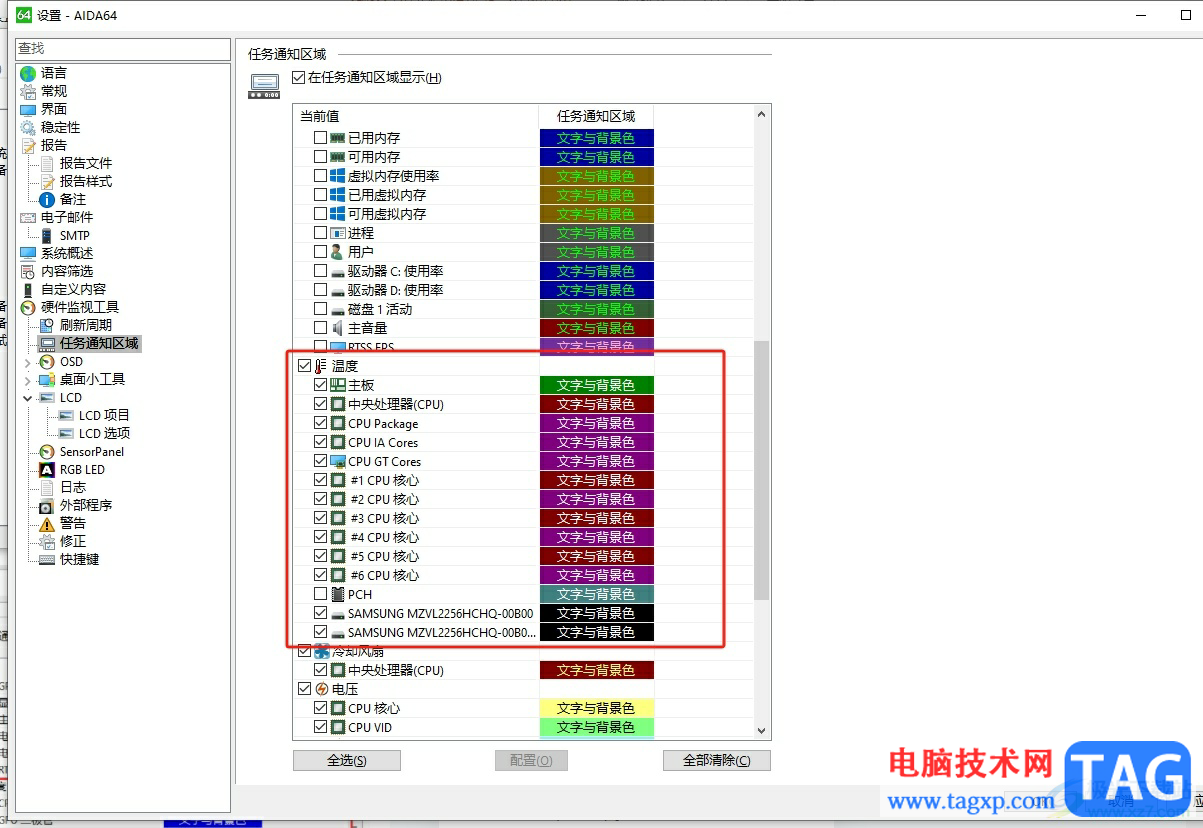
Task: Select the CPU GT Cores row
Action: click(384, 461)
